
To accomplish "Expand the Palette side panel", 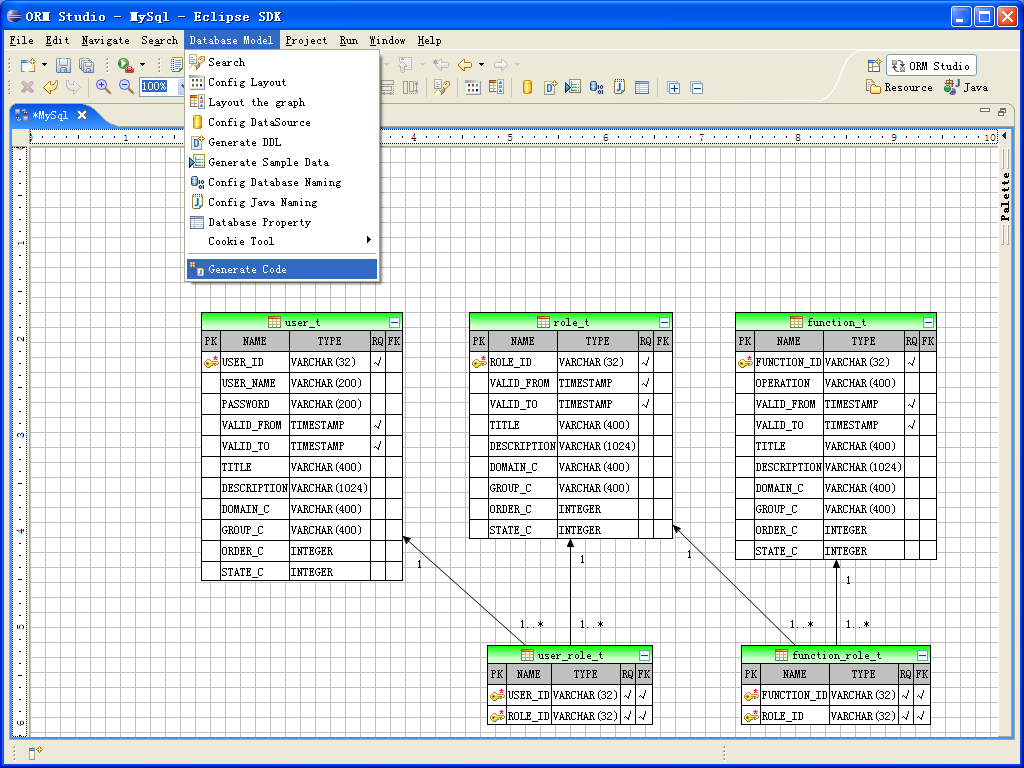I will point(1006,136).
